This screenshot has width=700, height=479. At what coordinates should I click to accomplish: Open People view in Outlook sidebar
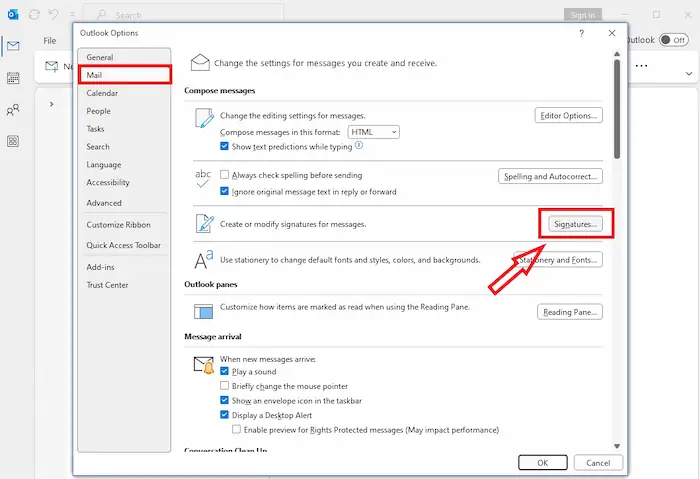click(13, 109)
